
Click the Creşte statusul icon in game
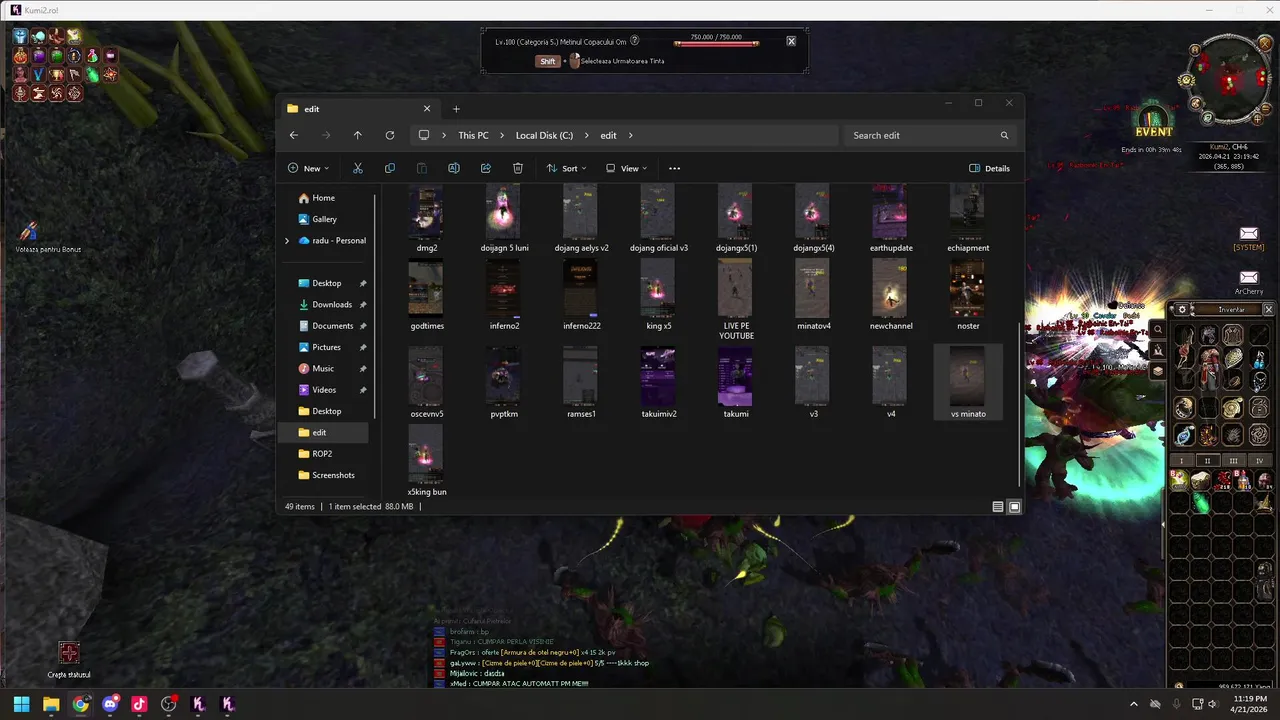click(x=69, y=654)
